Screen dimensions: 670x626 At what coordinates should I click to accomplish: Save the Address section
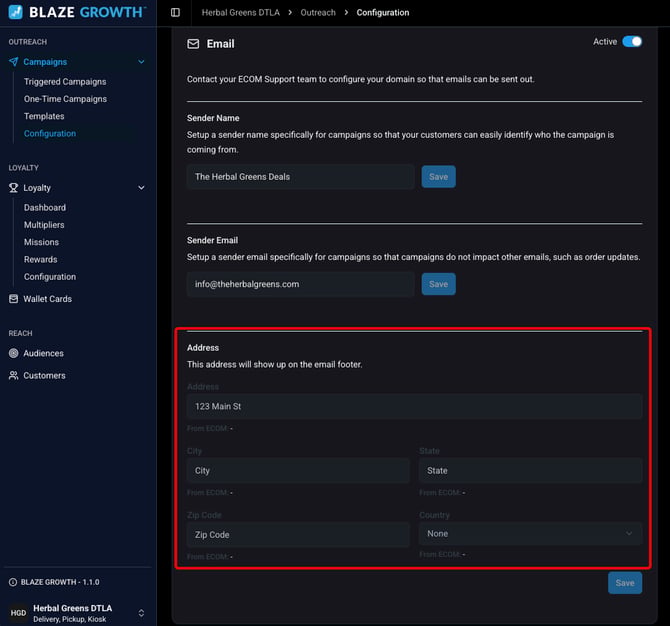click(x=625, y=583)
